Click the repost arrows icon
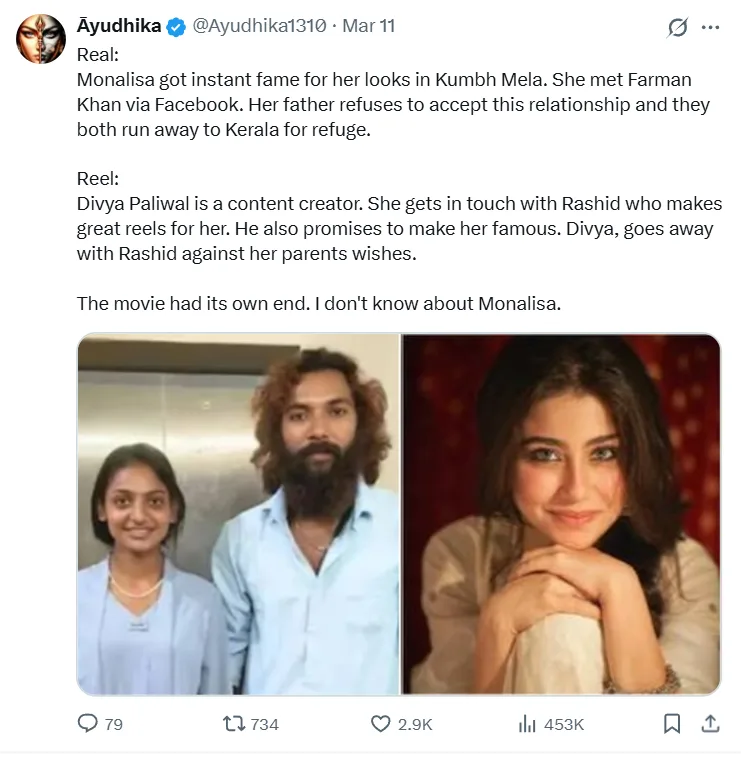This screenshot has height=760, width=741. click(232, 723)
